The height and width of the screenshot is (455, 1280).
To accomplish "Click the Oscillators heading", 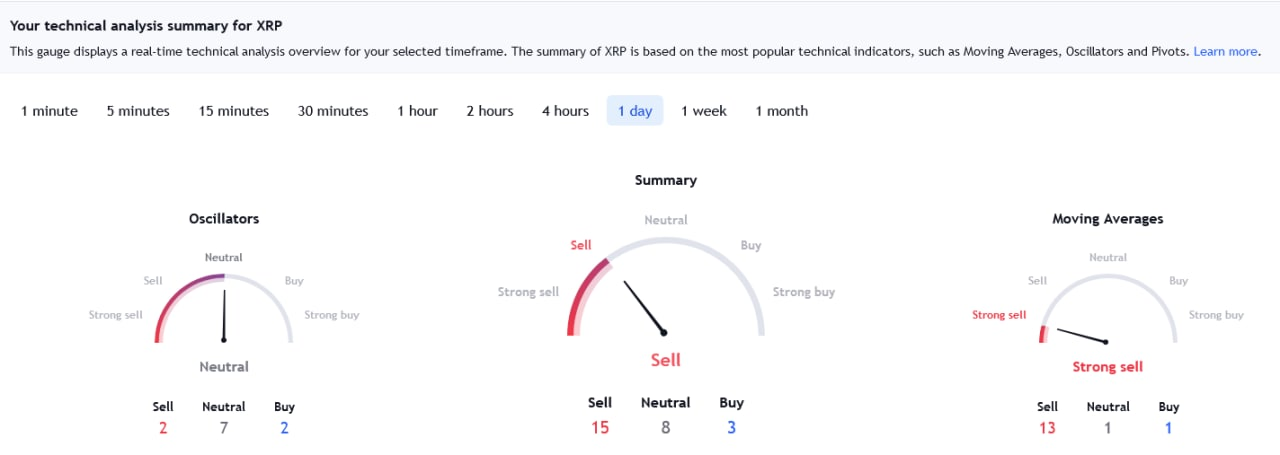I will (x=224, y=218).
